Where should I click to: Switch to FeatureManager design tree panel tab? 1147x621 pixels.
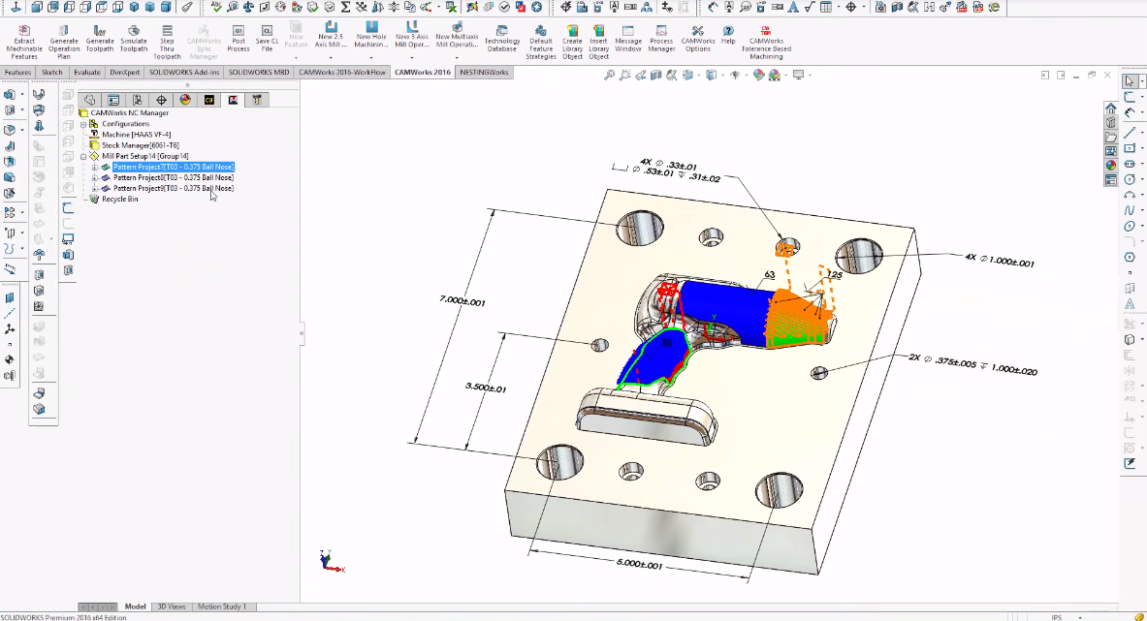(x=89, y=100)
